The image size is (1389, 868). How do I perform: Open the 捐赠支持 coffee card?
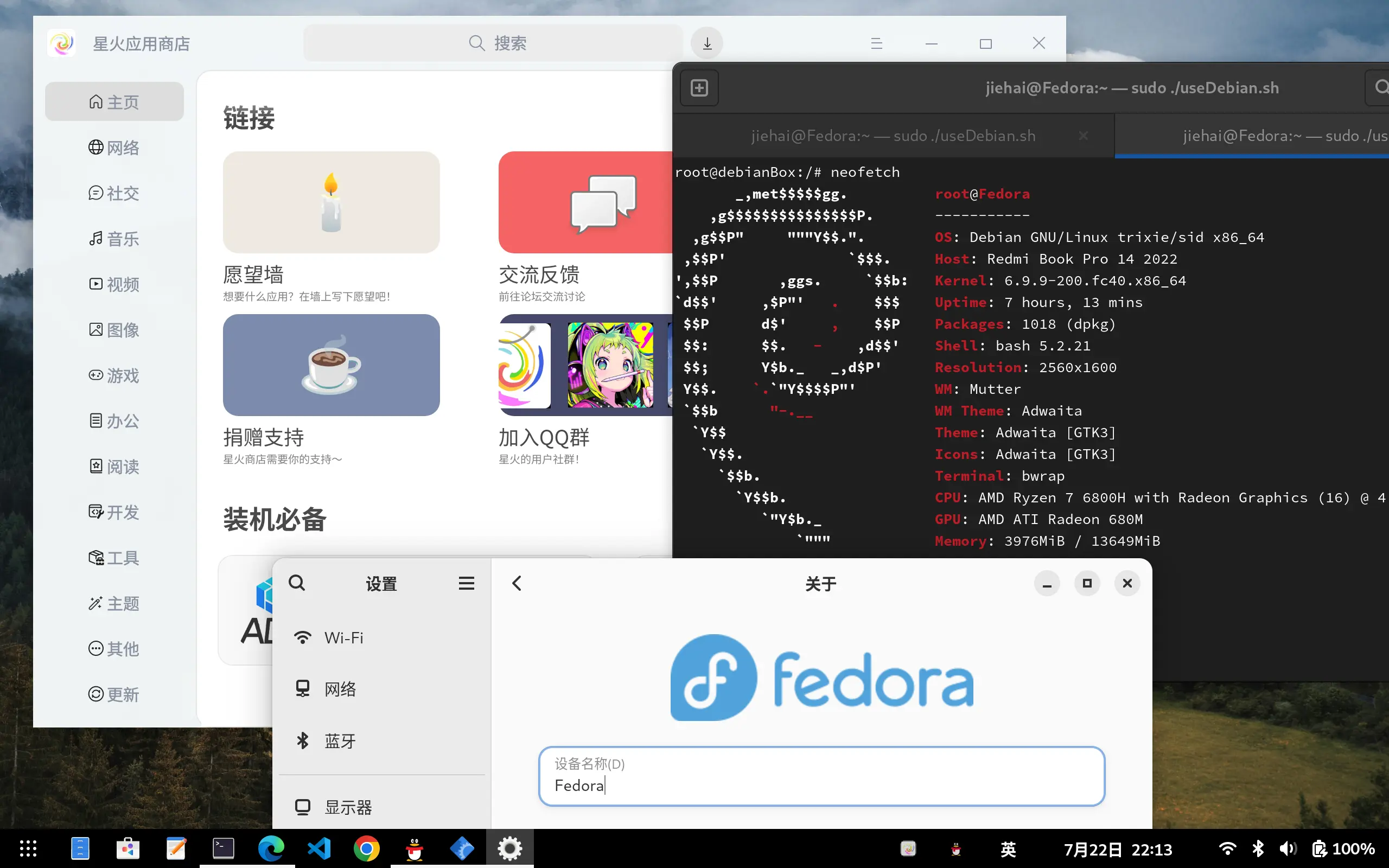331,365
